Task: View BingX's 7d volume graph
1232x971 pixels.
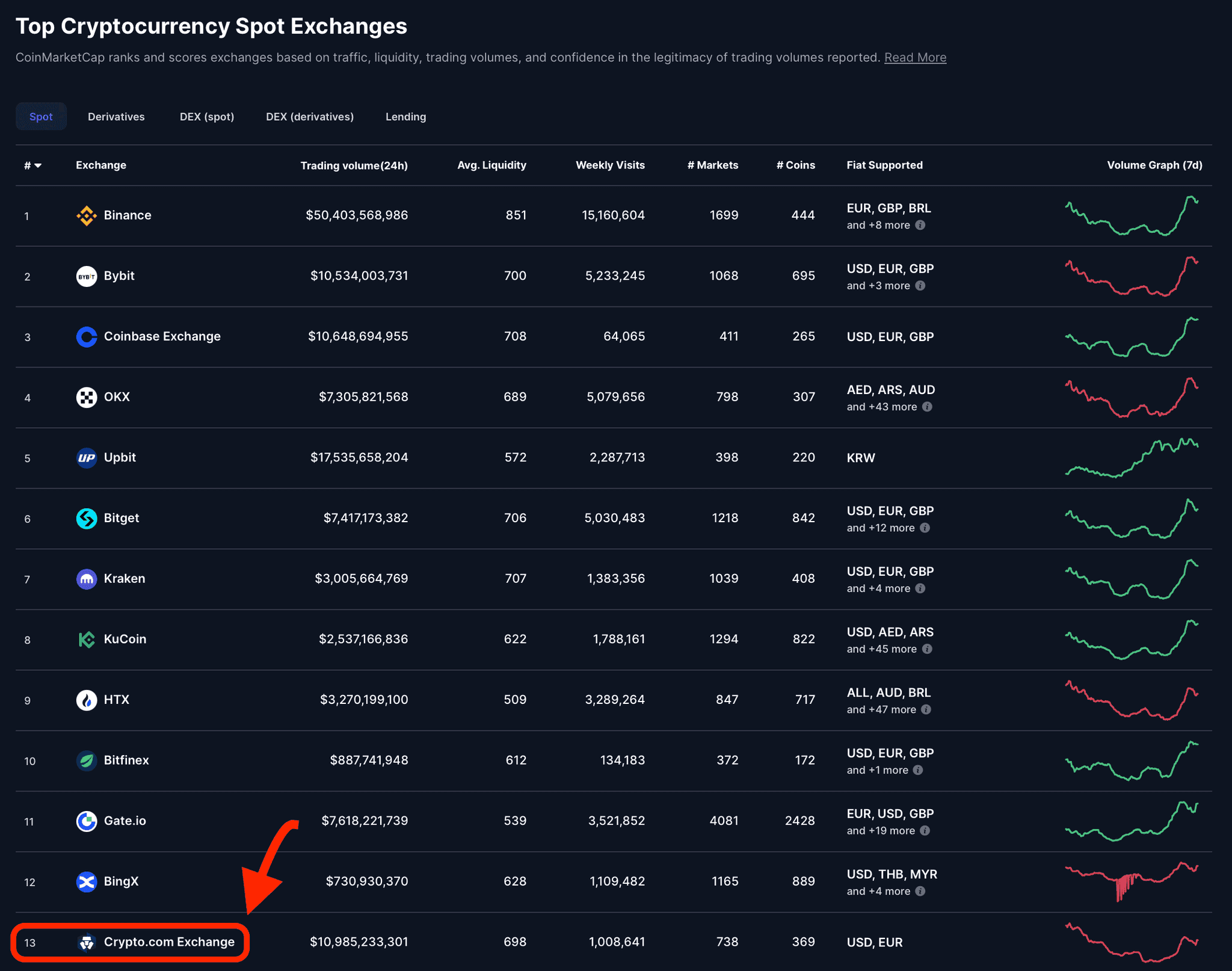Action: 1132,881
